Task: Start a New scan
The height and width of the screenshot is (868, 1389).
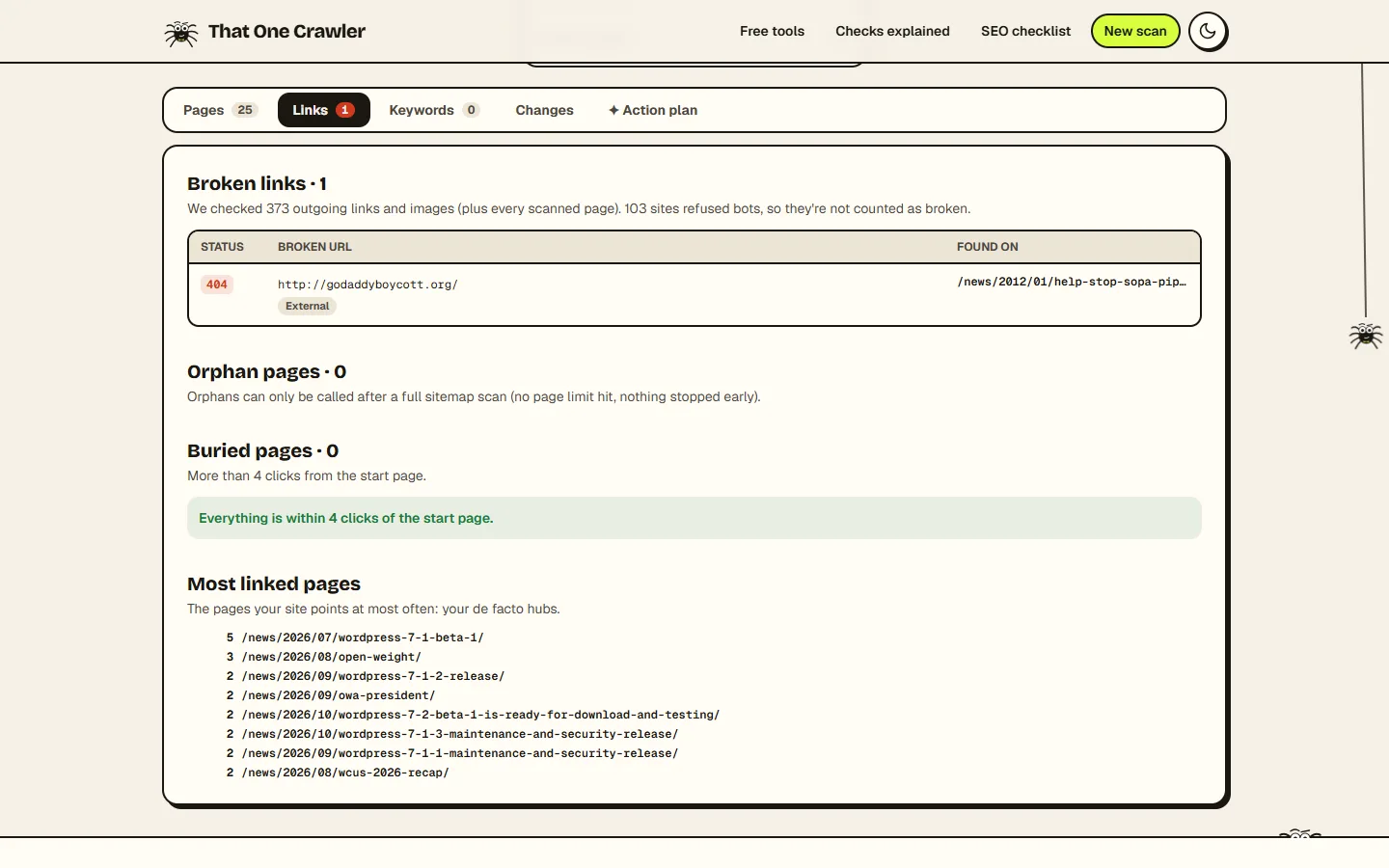Action: tap(1135, 31)
